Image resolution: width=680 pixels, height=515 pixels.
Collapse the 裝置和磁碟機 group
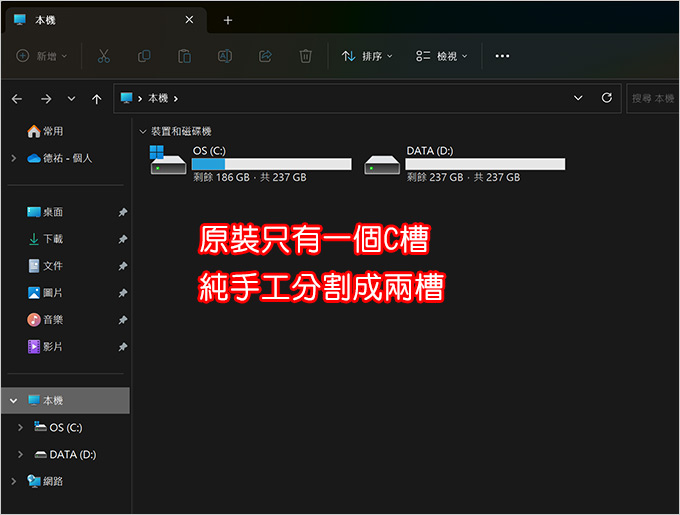coord(142,131)
